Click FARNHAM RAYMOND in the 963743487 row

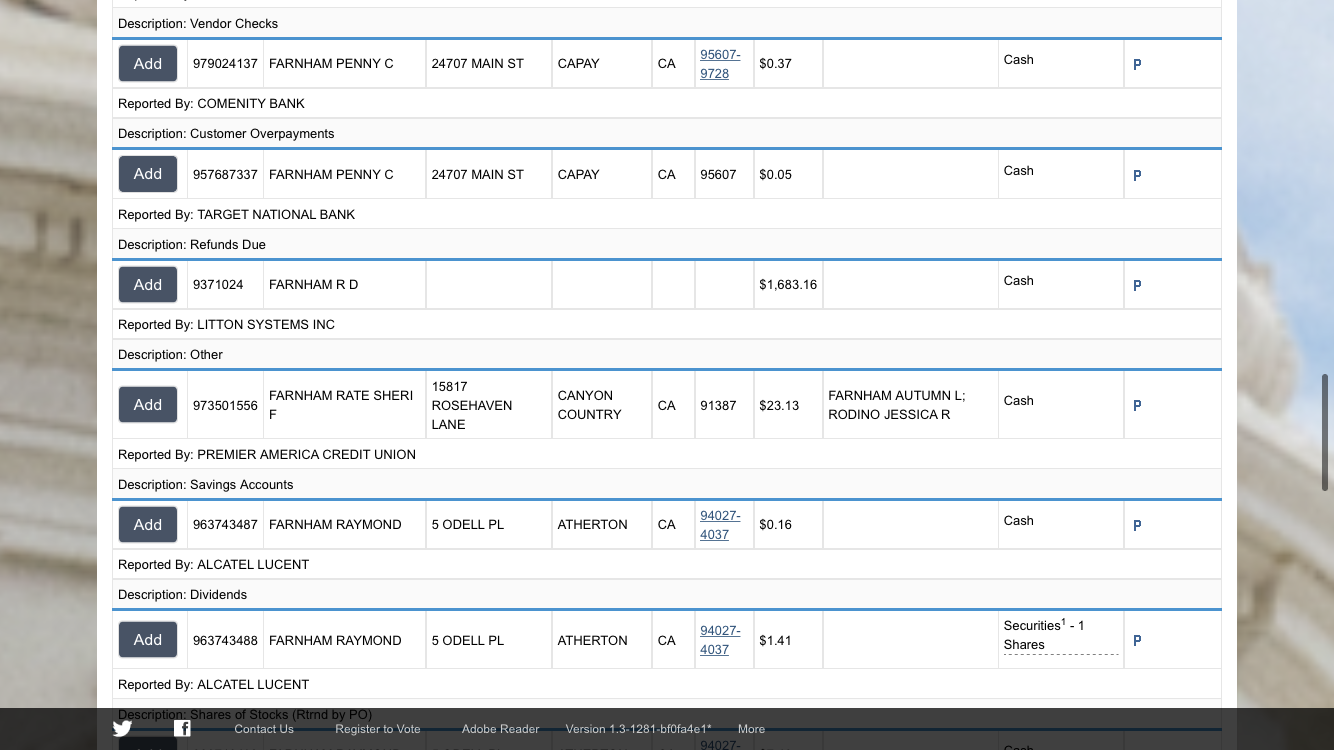(335, 525)
